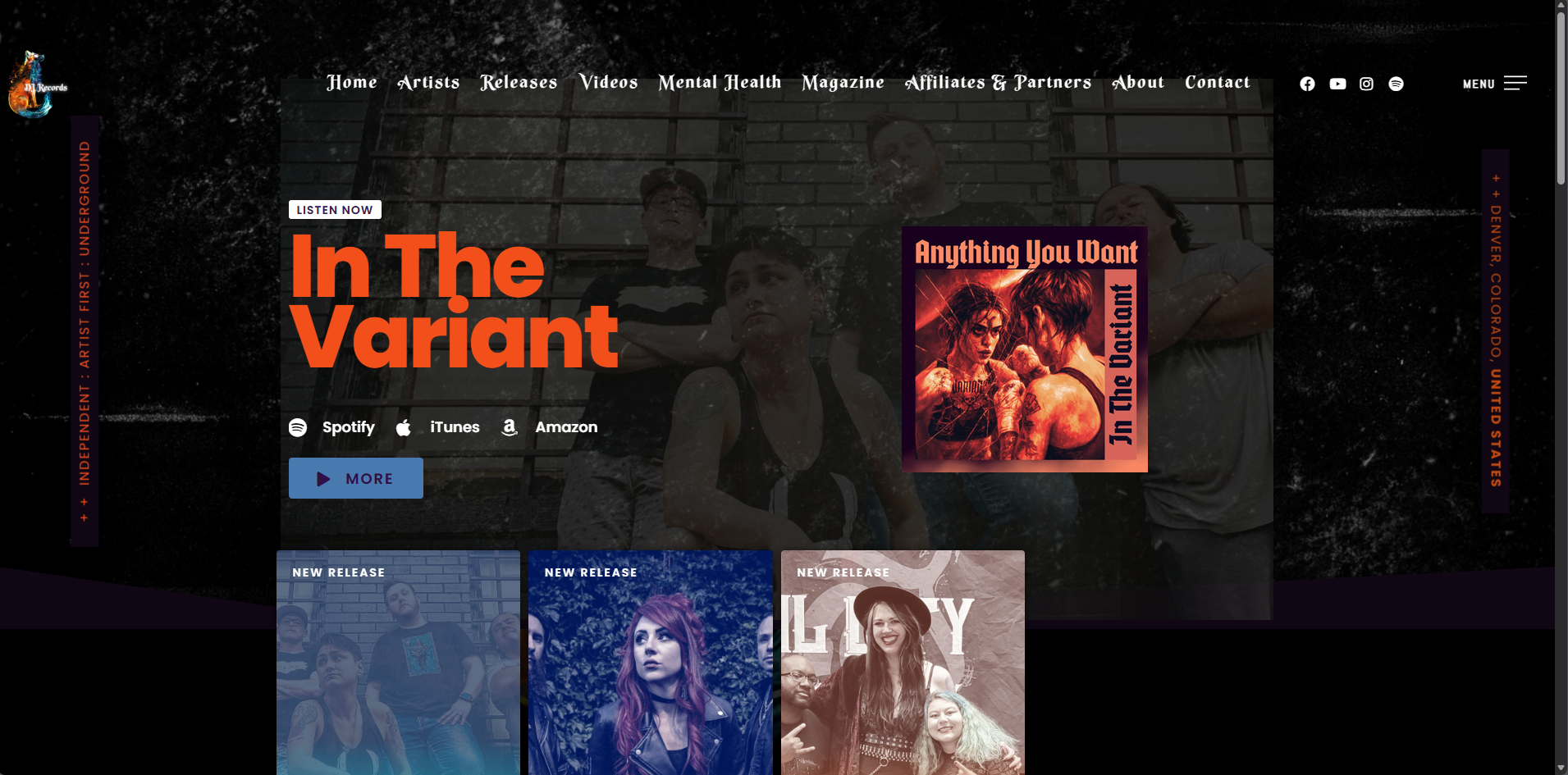The height and width of the screenshot is (775, 1568).
Task: Go to Mental Health page
Action: (x=720, y=82)
